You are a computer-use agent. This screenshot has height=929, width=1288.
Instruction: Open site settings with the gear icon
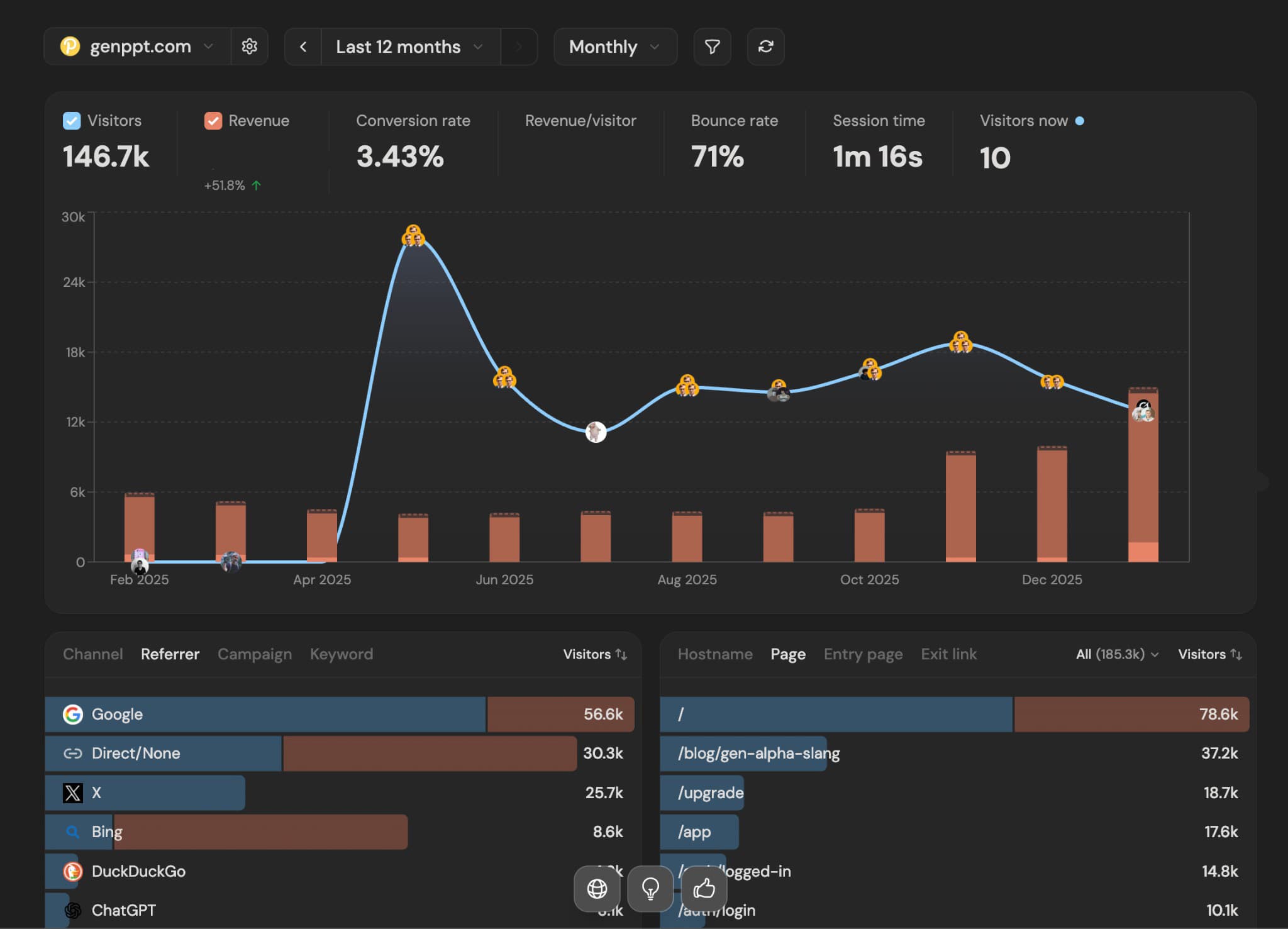tap(250, 46)
